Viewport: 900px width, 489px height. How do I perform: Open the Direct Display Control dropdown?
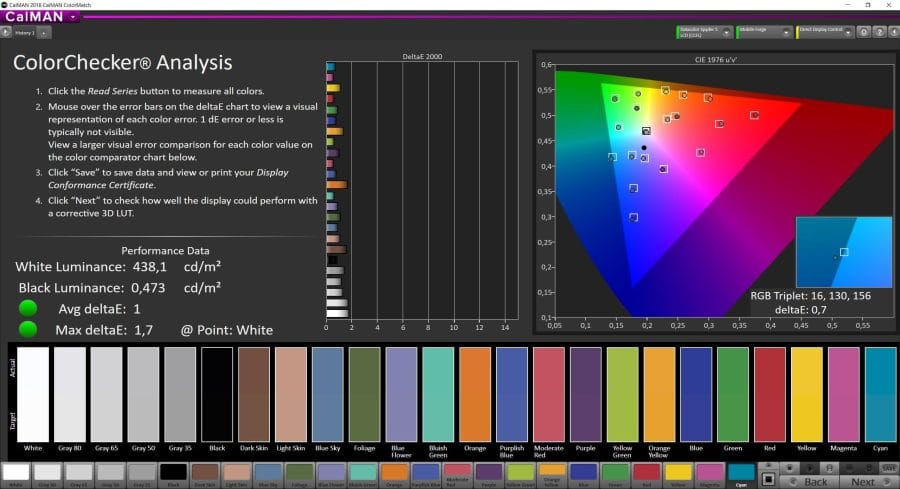[849, 32]
